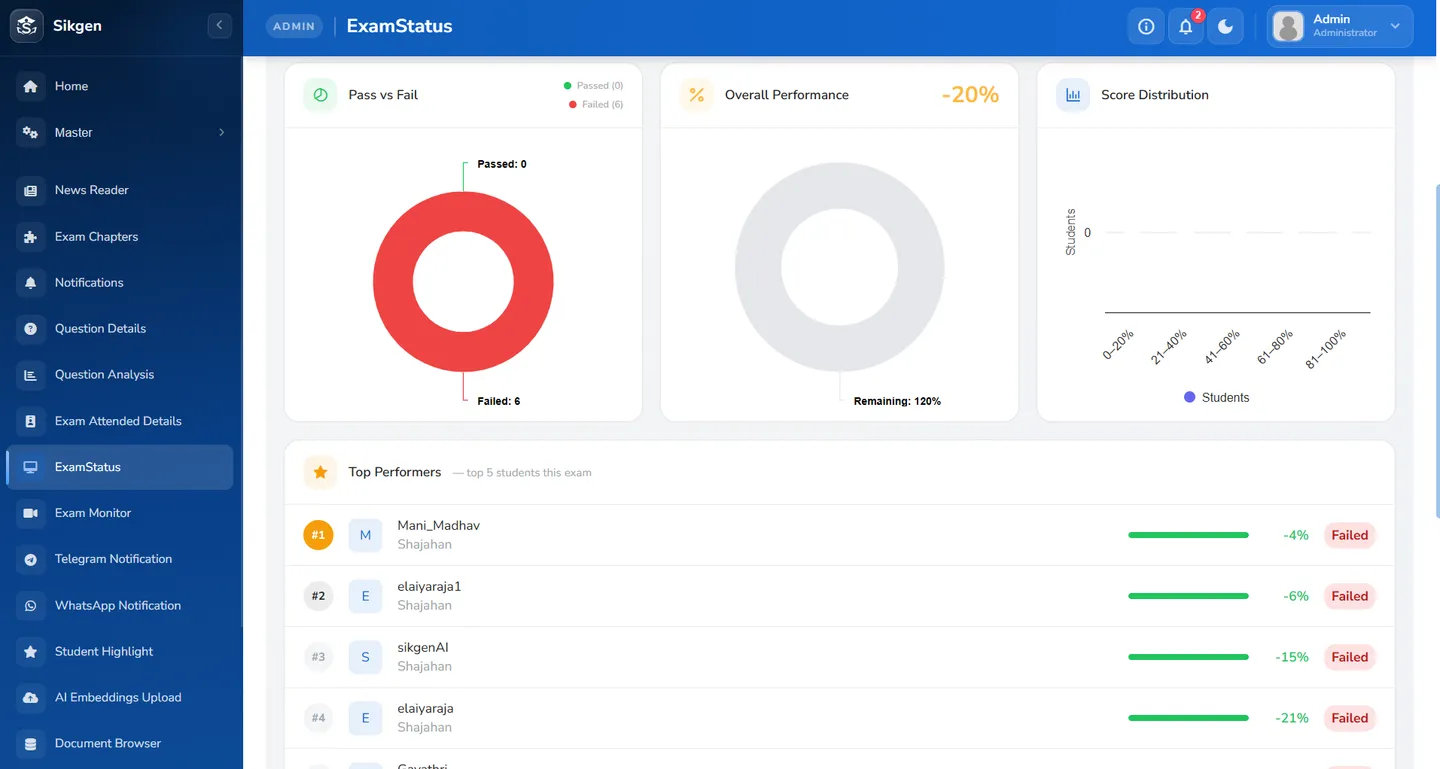
Task: Click the AI Embeddings Upload cloud icon
Action: click(30, 698)
